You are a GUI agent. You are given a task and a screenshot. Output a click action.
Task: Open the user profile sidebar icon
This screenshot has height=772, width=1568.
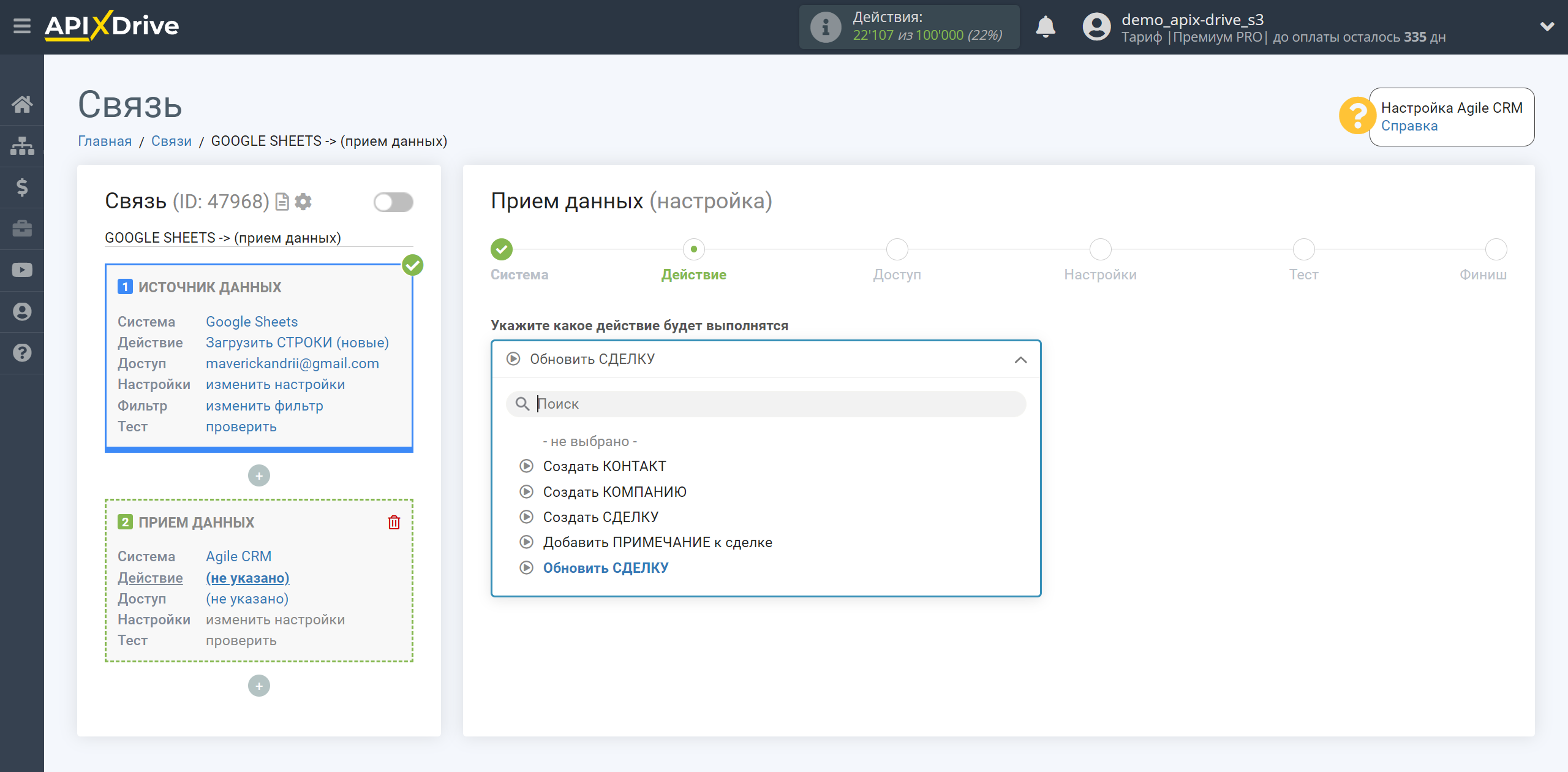[x=22, y=311]
